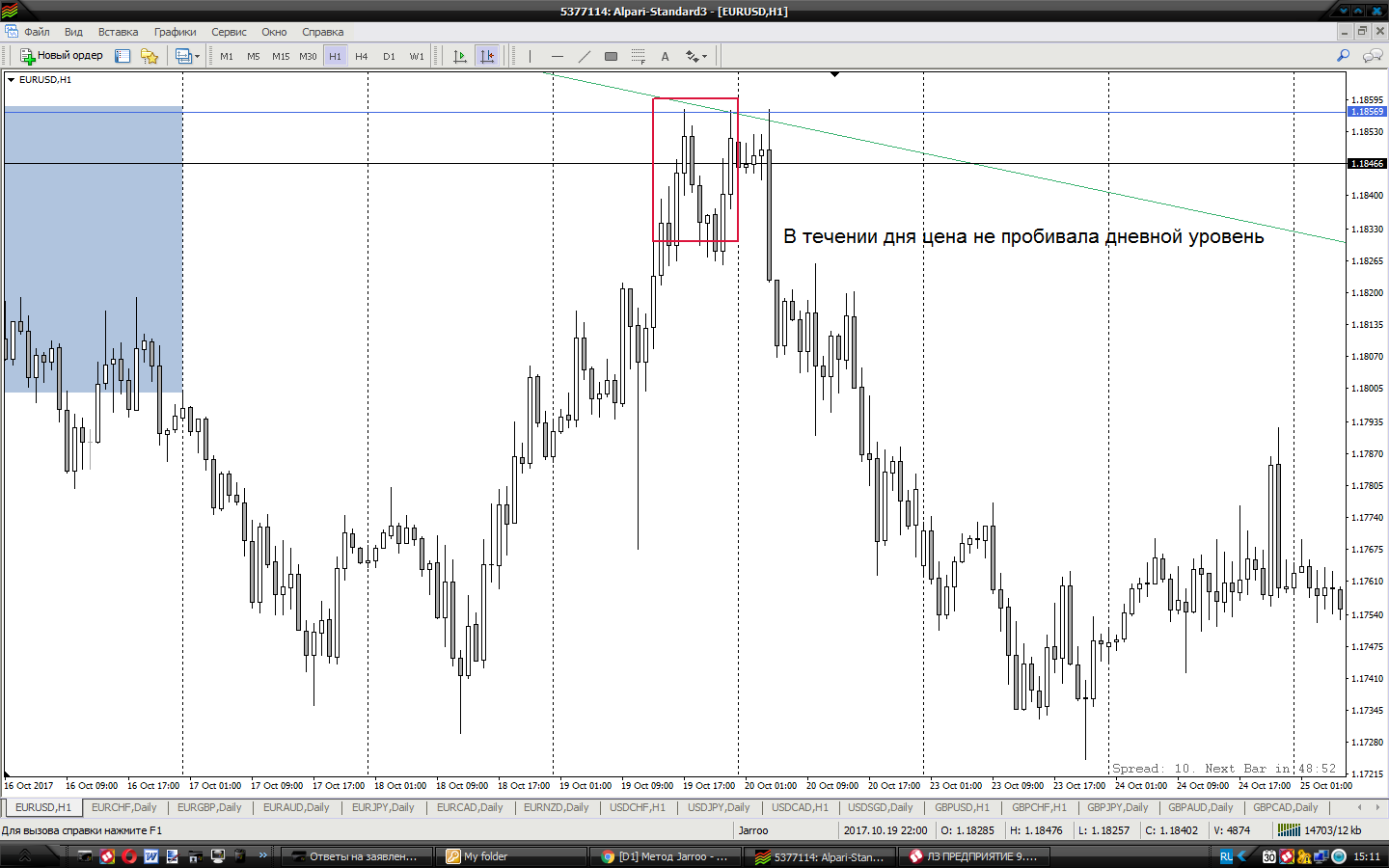Viewport: 1389px width, 868px height.
Task: Select the vertical line drawing tool
Action: tap(530, 56)
